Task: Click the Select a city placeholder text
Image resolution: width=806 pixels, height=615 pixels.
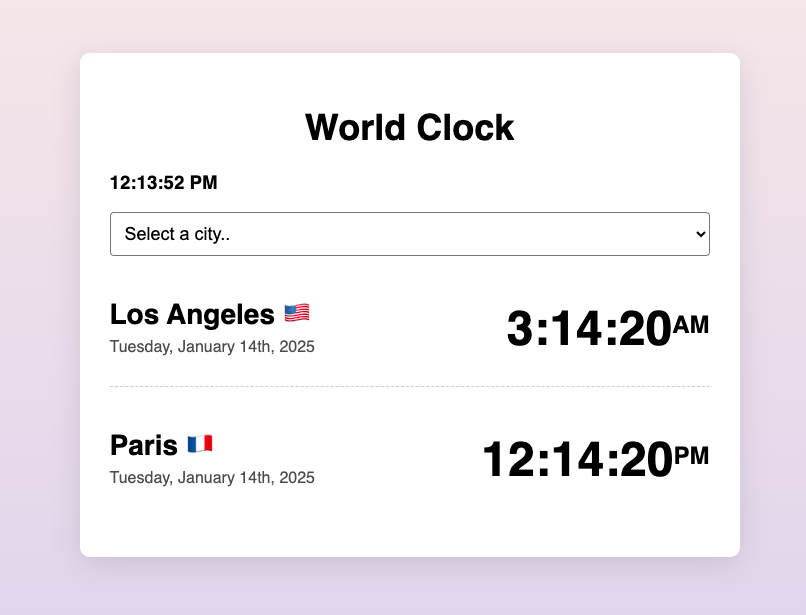Action: pyautogui.click(x=177, y=233)
